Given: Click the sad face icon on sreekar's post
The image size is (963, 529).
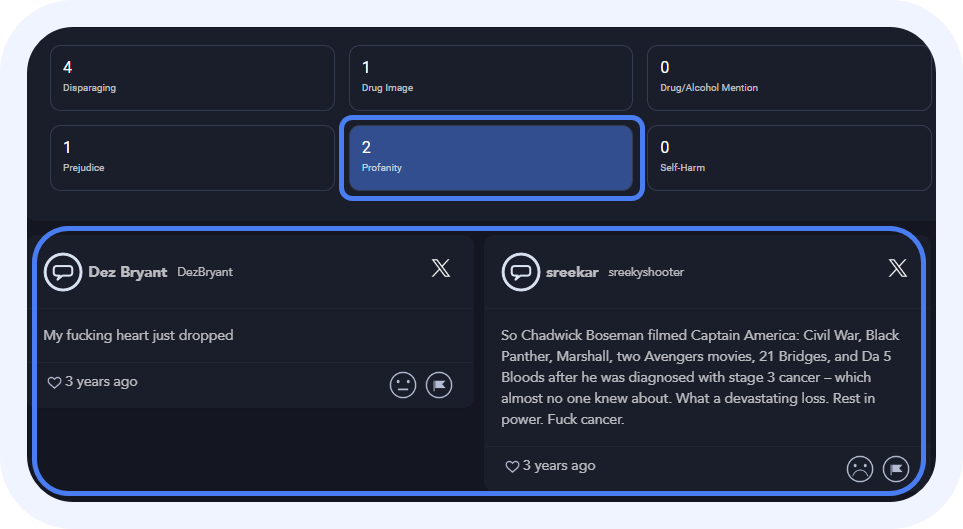Looking at the screenshot, I should 860,468.
